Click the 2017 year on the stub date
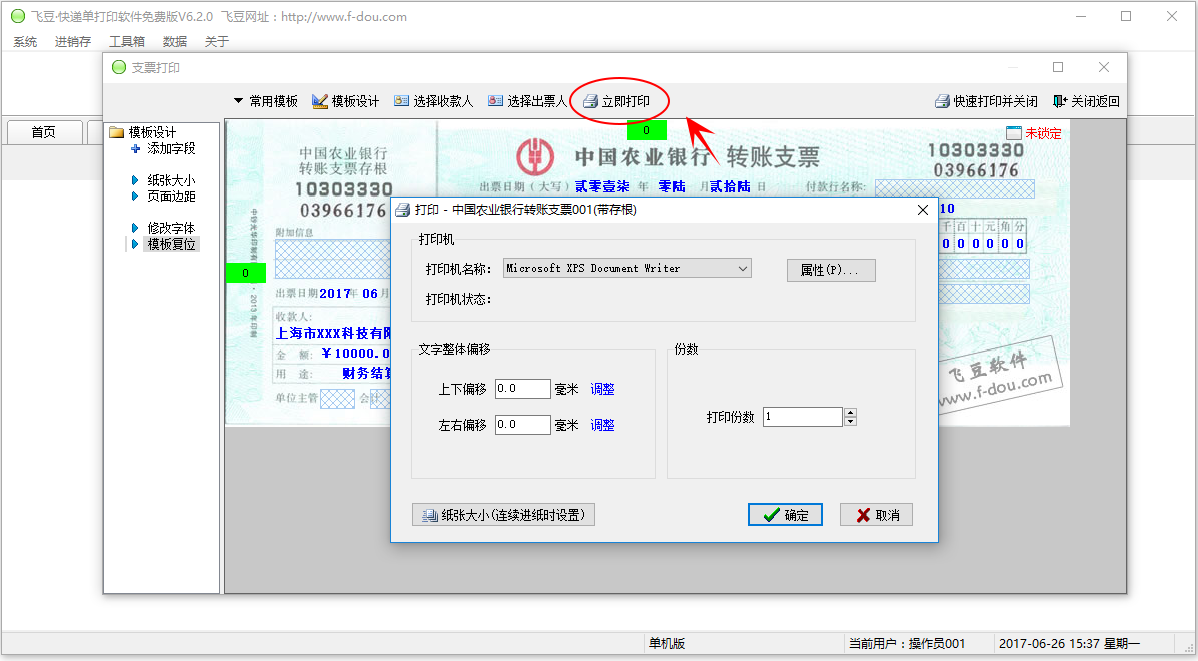Screen dimensions: 1198x661 click(x=335, y=293)
